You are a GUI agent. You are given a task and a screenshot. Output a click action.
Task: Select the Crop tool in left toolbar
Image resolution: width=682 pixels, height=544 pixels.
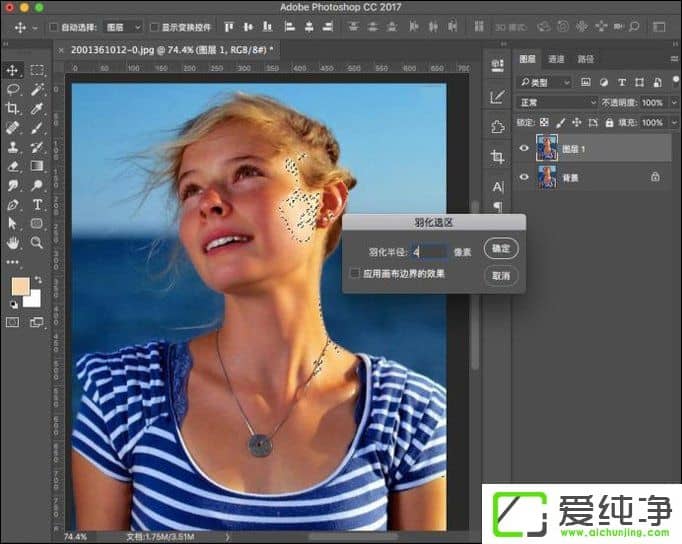(x=13, y=108)
